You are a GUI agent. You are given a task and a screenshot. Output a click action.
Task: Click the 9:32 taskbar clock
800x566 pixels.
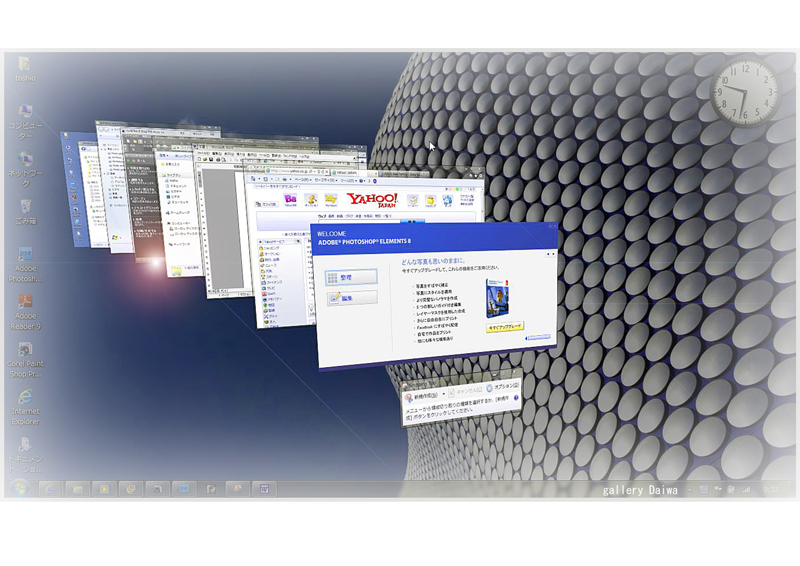pyautogui.click(x=771, y=489)
